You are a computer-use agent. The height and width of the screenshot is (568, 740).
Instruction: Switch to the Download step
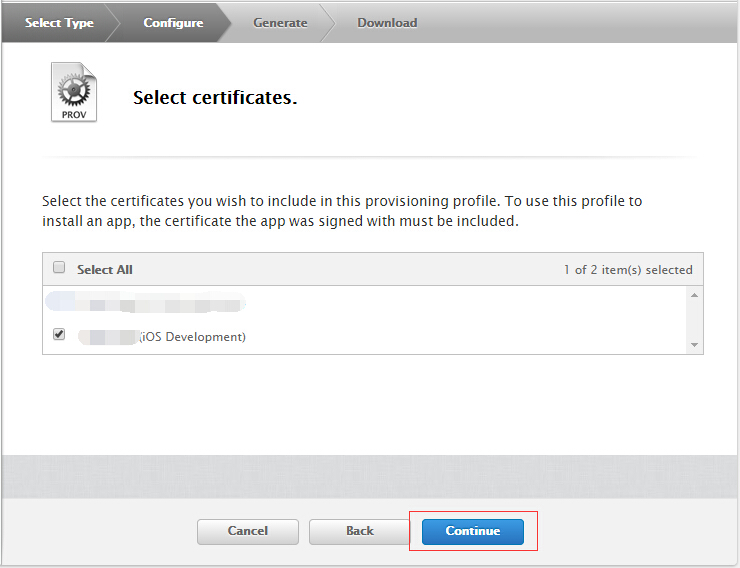(x=387, y=23)
